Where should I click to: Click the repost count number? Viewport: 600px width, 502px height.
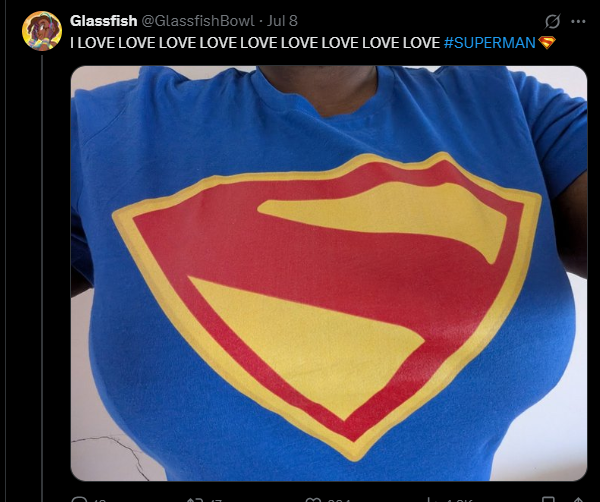(216, 500)
